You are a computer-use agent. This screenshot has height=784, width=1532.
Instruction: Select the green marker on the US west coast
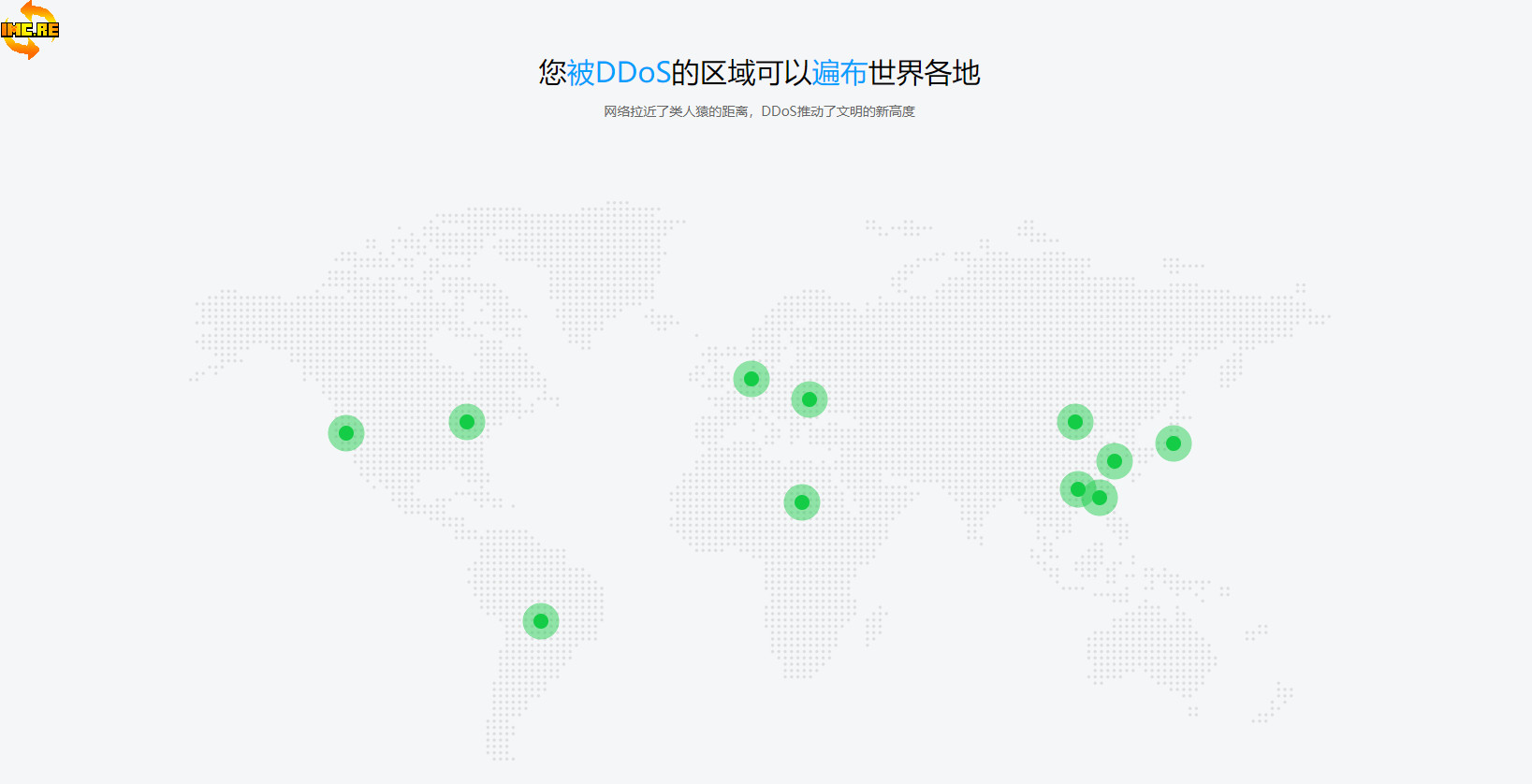(346, 433)
